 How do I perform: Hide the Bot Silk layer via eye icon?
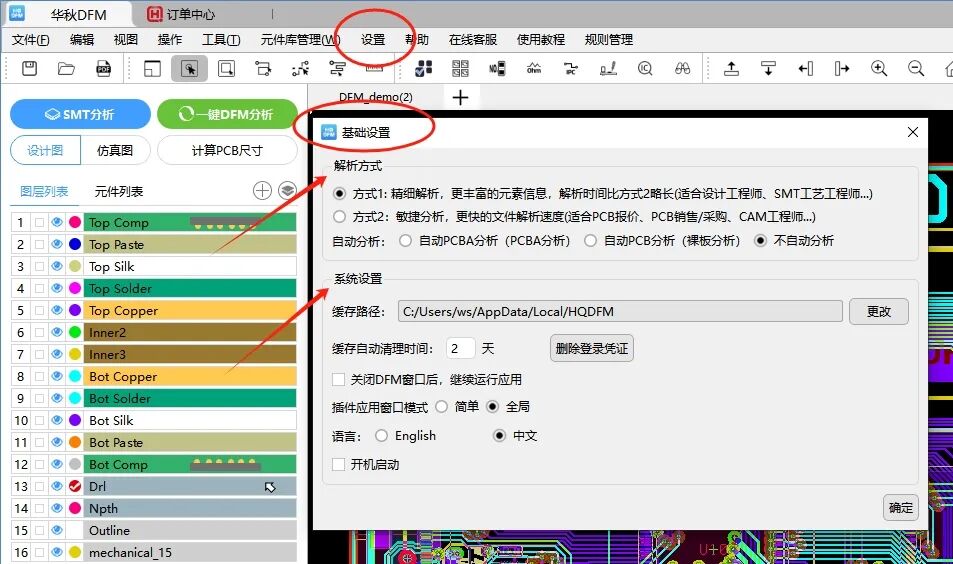tap(57, 420)
